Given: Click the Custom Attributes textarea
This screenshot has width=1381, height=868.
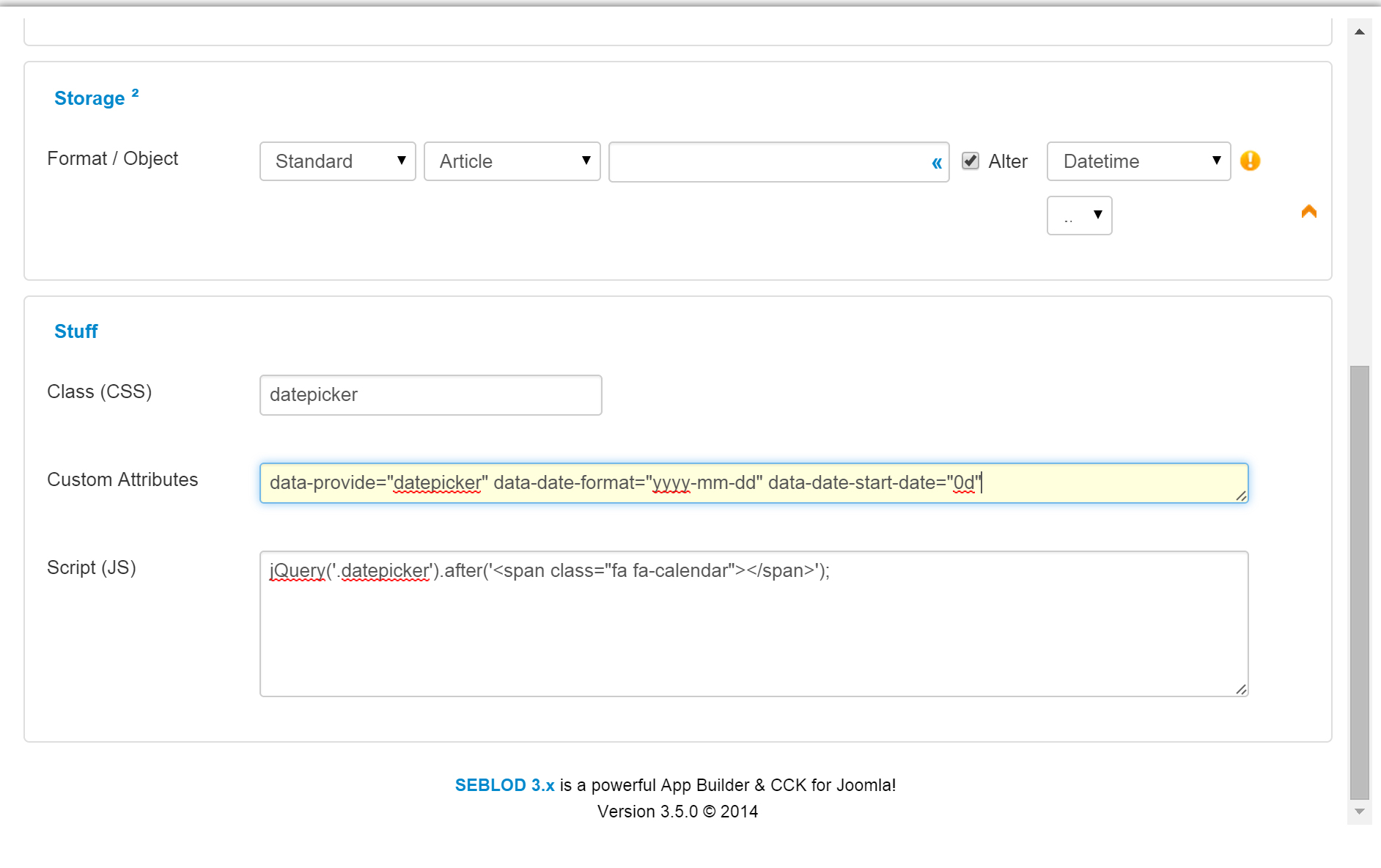Looking at the screenshot, I should click(x=753, y=483).
